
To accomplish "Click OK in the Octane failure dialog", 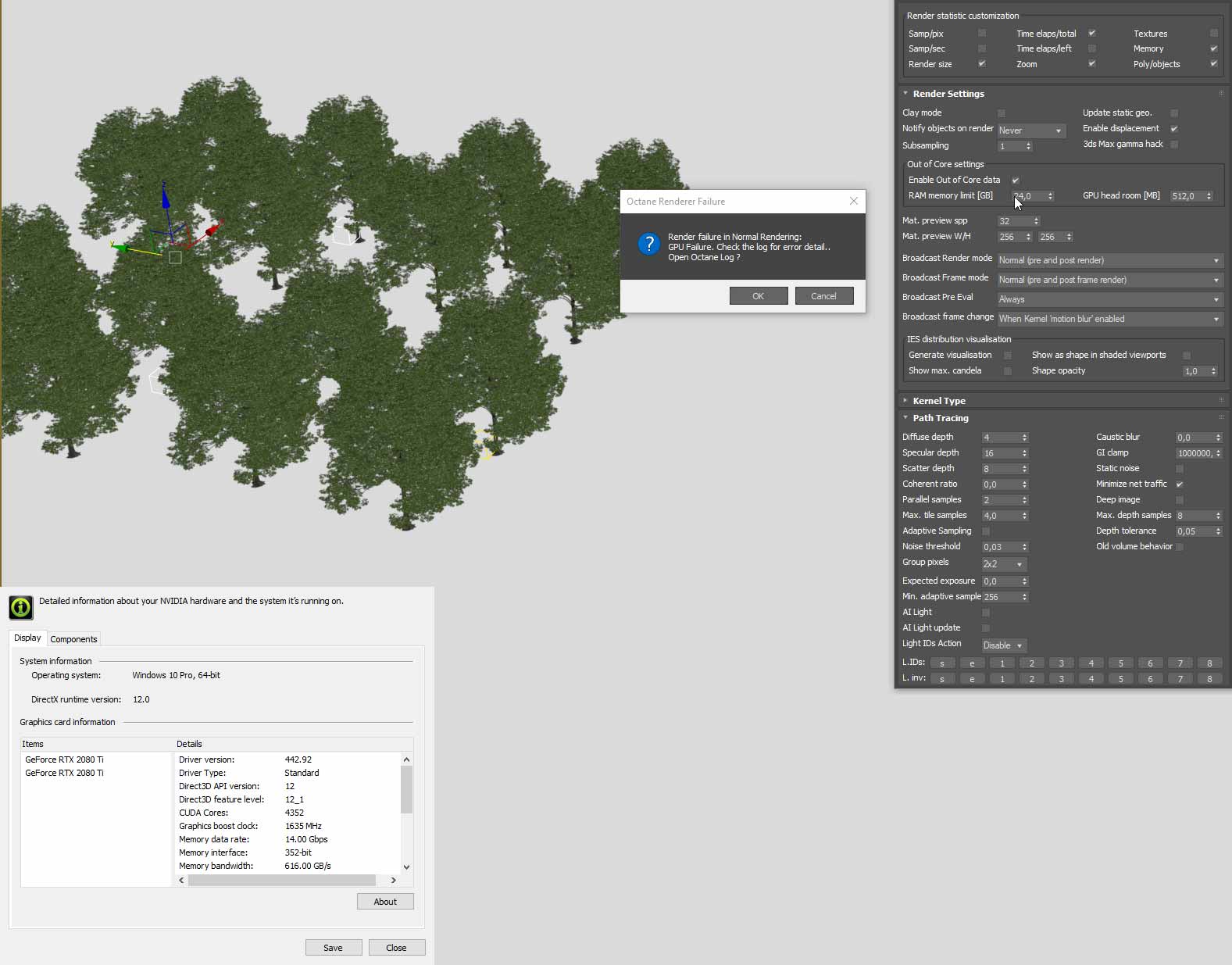I will tap(759, 296).
